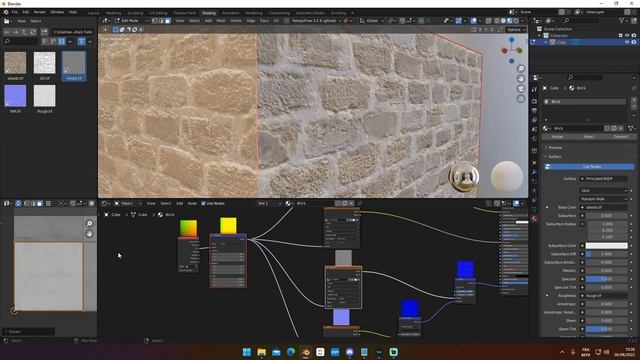Switch to solid viewport shading
This screenshot has width=640, height=360.
(x=503, y=21)
